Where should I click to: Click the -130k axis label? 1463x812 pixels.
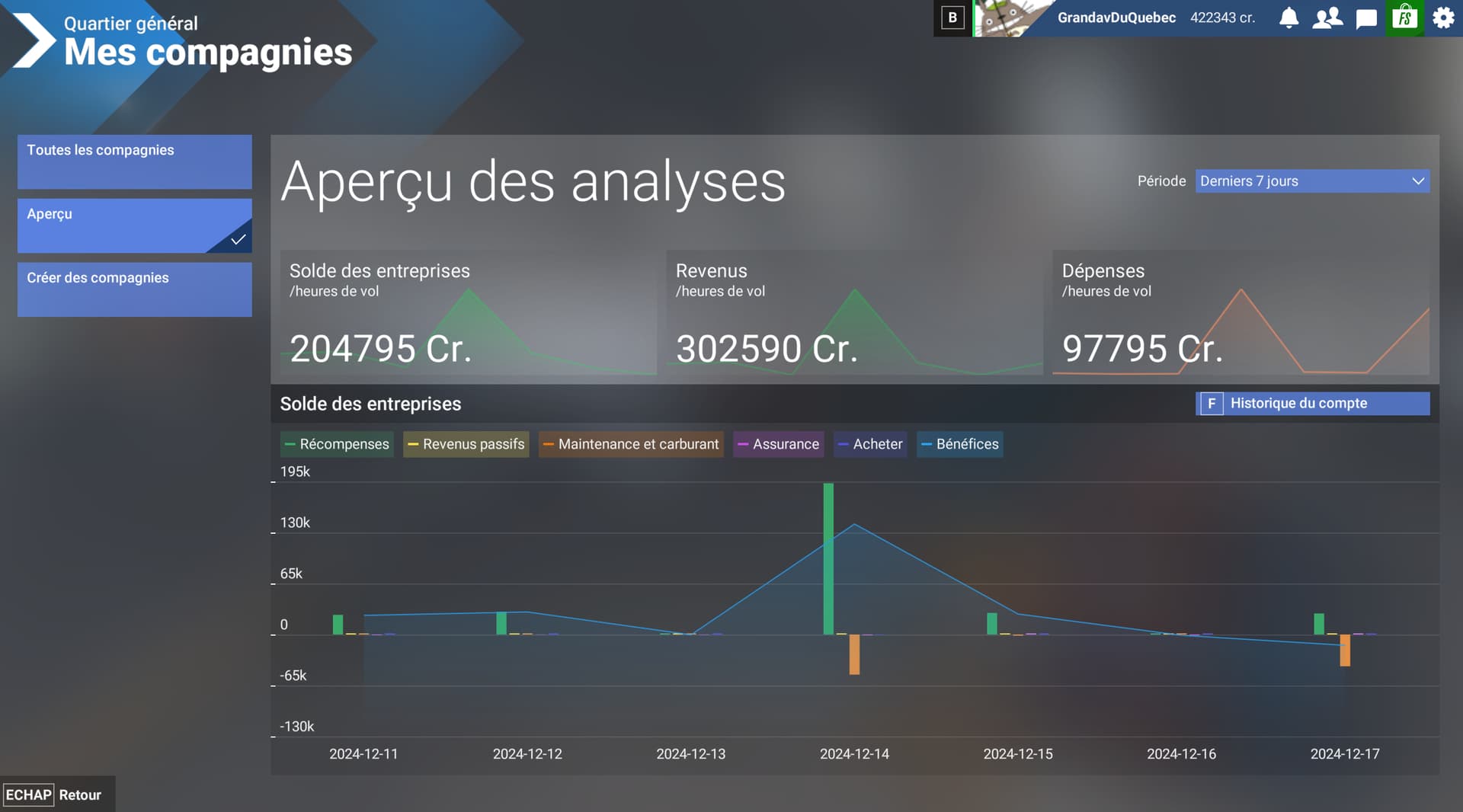point(296,727)
